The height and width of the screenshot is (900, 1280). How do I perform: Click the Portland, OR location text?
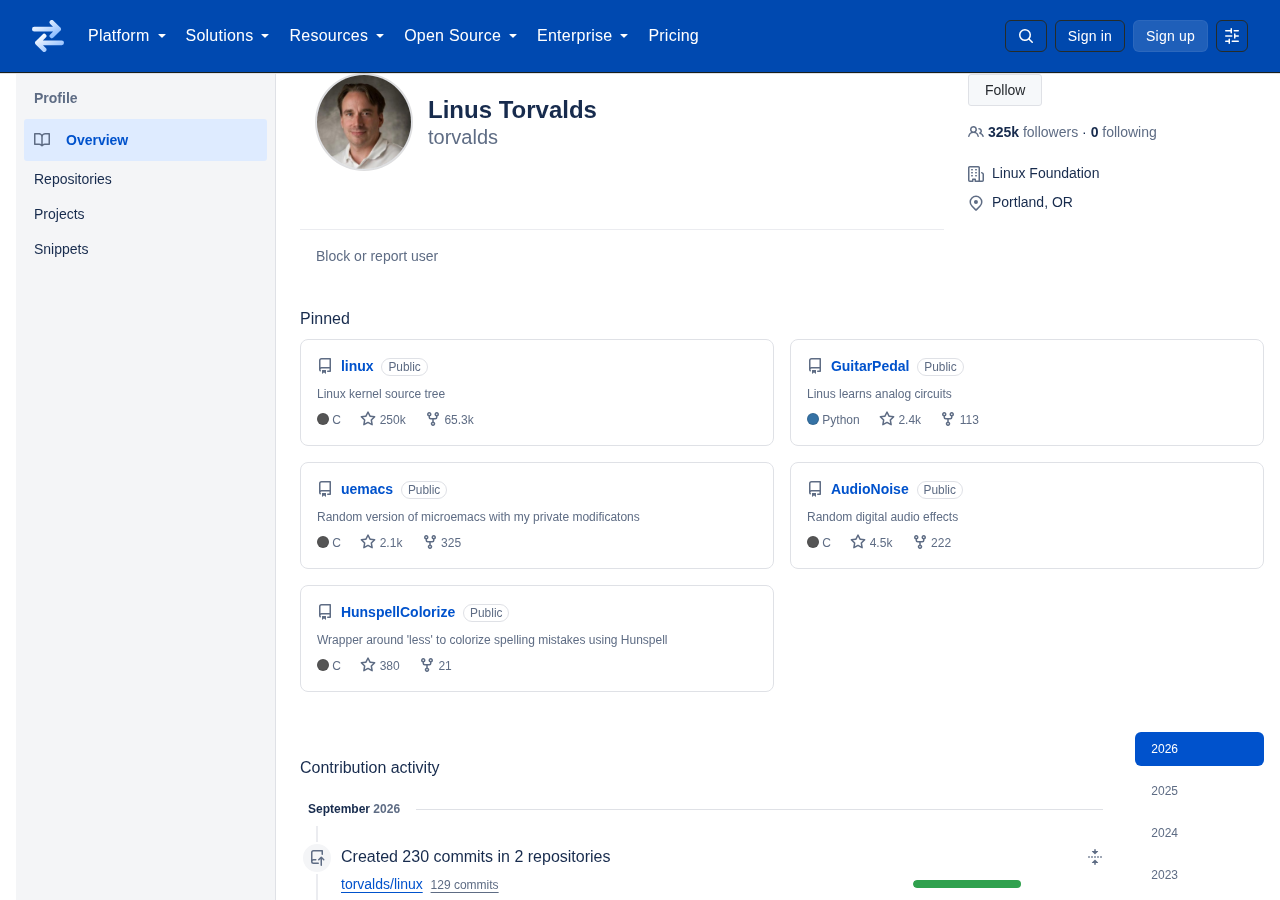(1032, 202)
